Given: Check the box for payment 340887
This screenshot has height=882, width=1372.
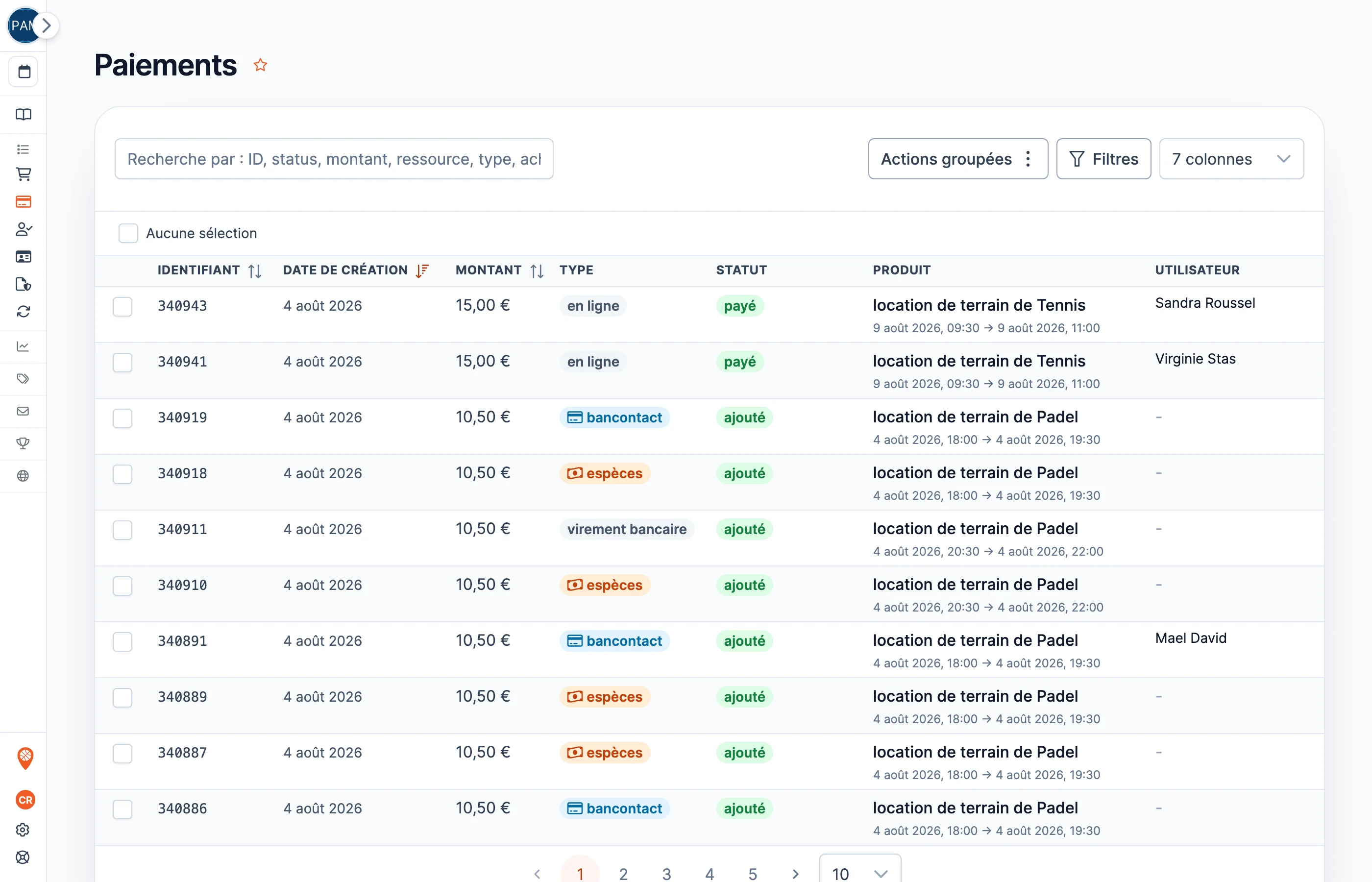Looking at the screenshot, I should click(x=122, y=753).
